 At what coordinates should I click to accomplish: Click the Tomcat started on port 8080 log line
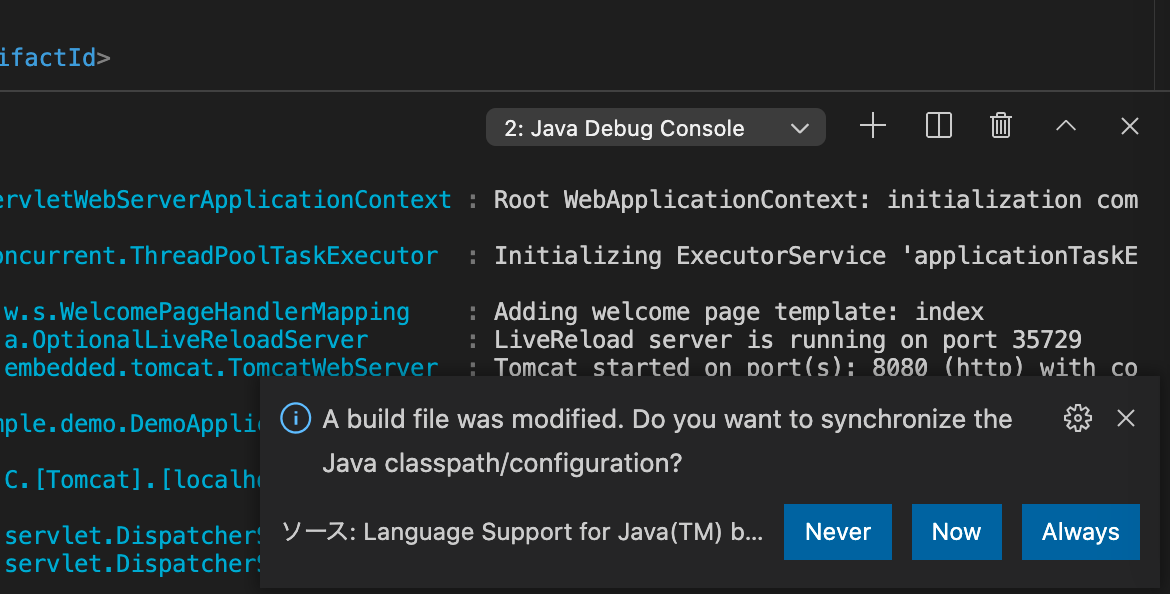(x=815, y=367)
